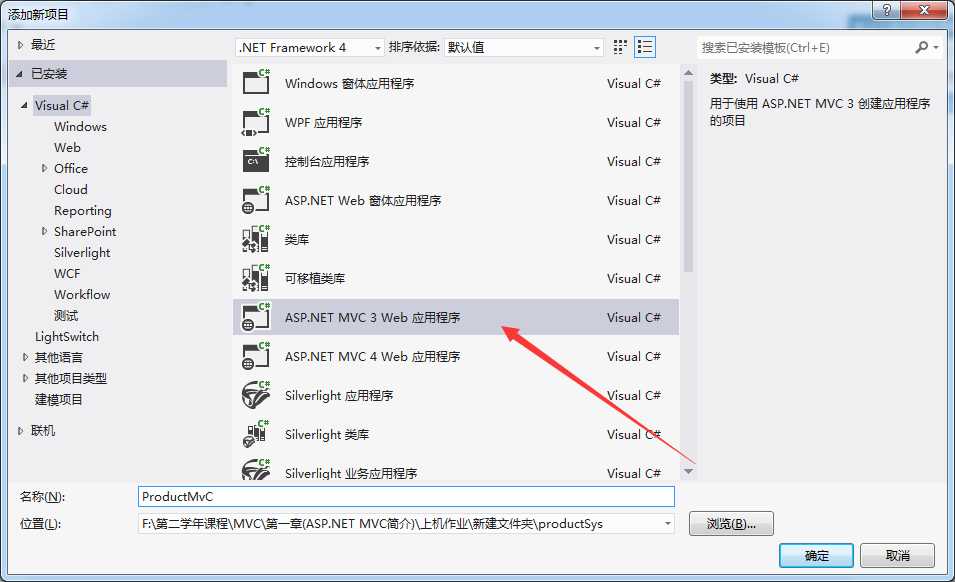Screen dimensions: 955x582
Task: Switch to medium icons list view
Action: coord(644,47)
